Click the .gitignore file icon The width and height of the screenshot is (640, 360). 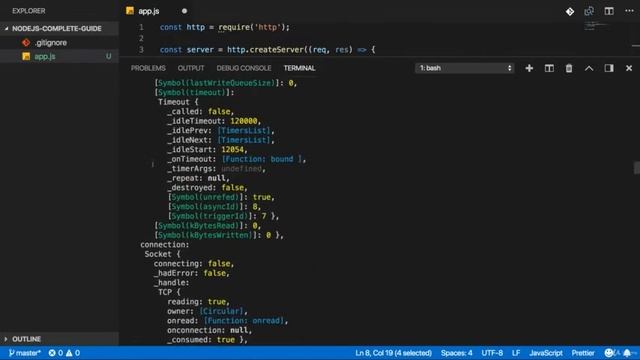(x=26, y=42)
